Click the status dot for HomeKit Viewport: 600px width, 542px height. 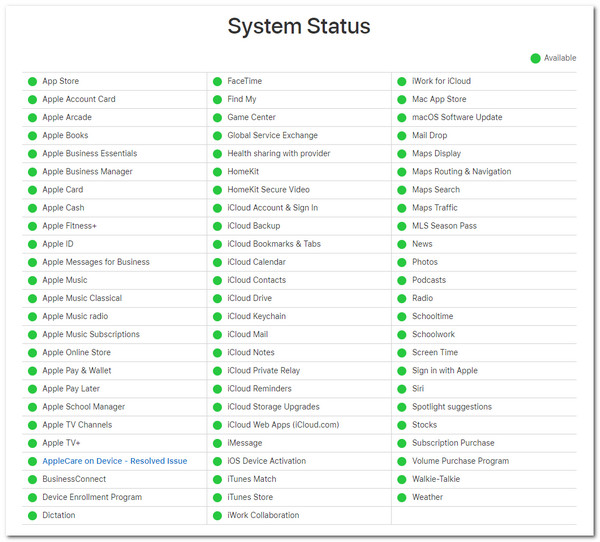(217, 172)
